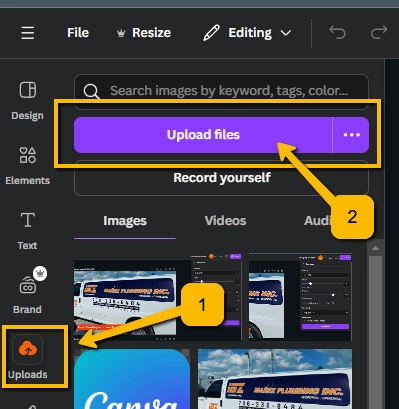Select the plumbing van photo thumbnail
This screenshot has height=409, width=399.
275,379
